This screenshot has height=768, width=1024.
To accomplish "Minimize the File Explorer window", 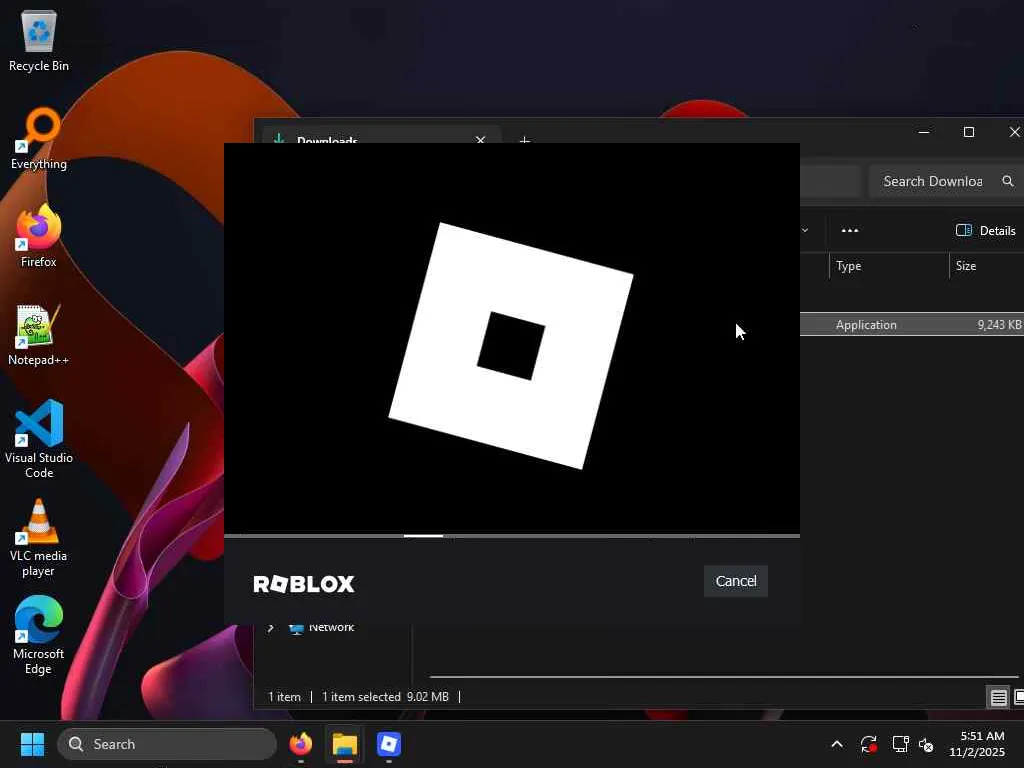I will [923, 132].
